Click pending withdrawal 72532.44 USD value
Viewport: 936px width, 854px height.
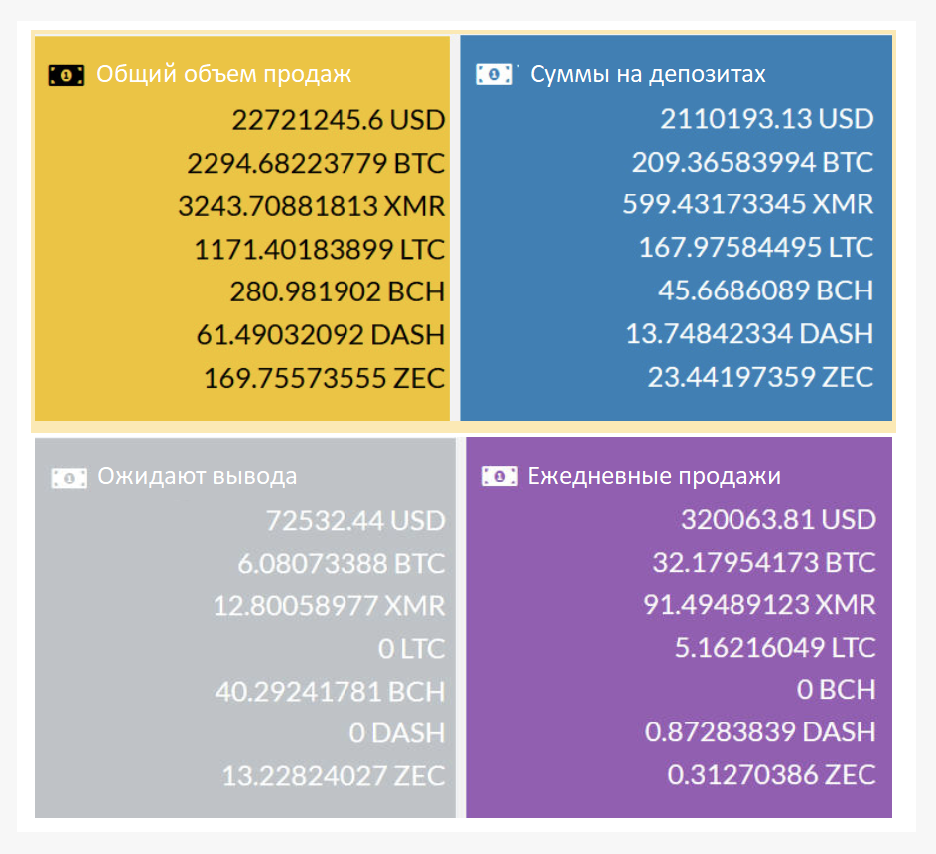click(x=355, y=520)
